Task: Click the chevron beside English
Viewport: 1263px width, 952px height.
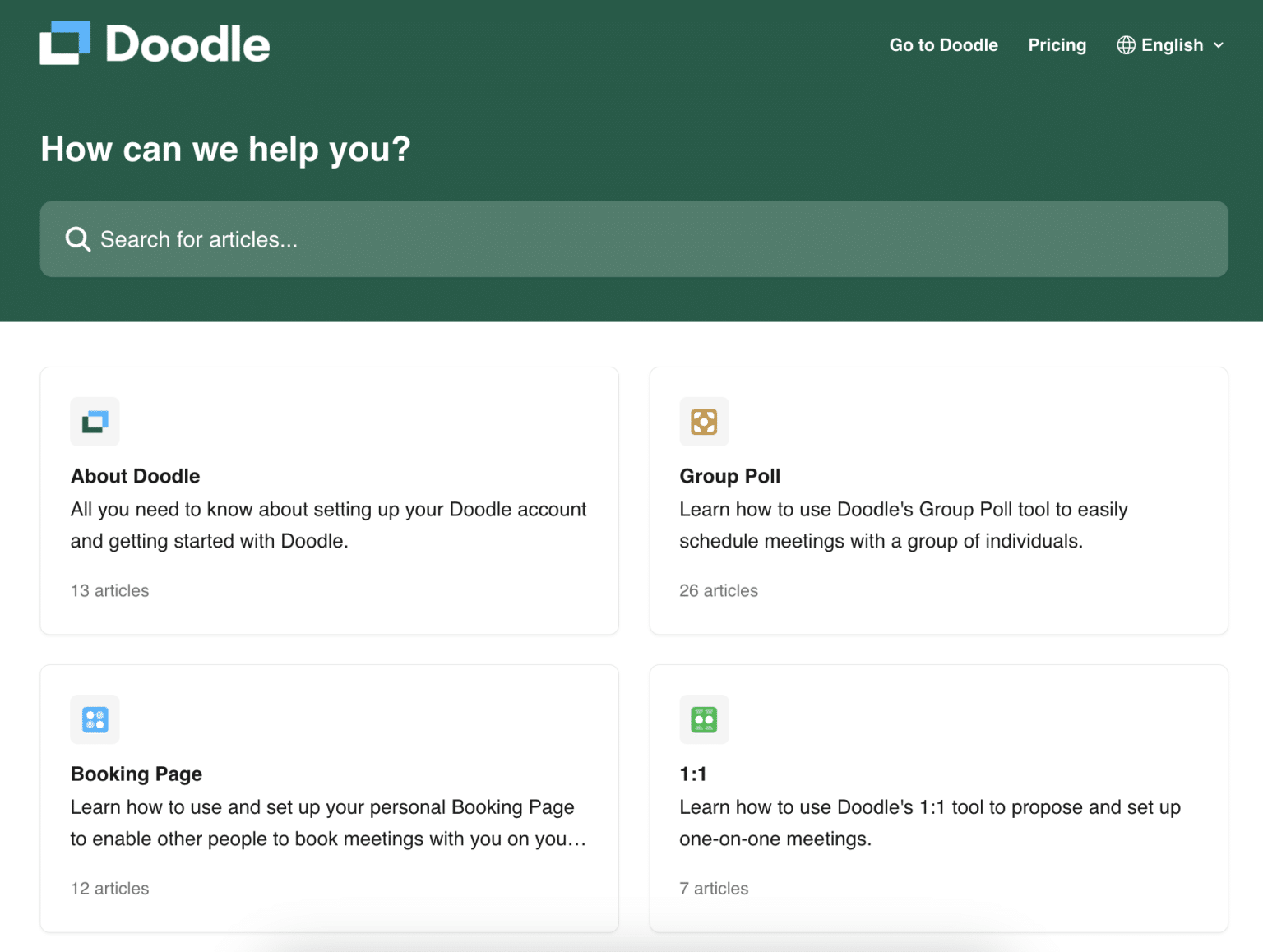Action: click(x=1218, y=46)
